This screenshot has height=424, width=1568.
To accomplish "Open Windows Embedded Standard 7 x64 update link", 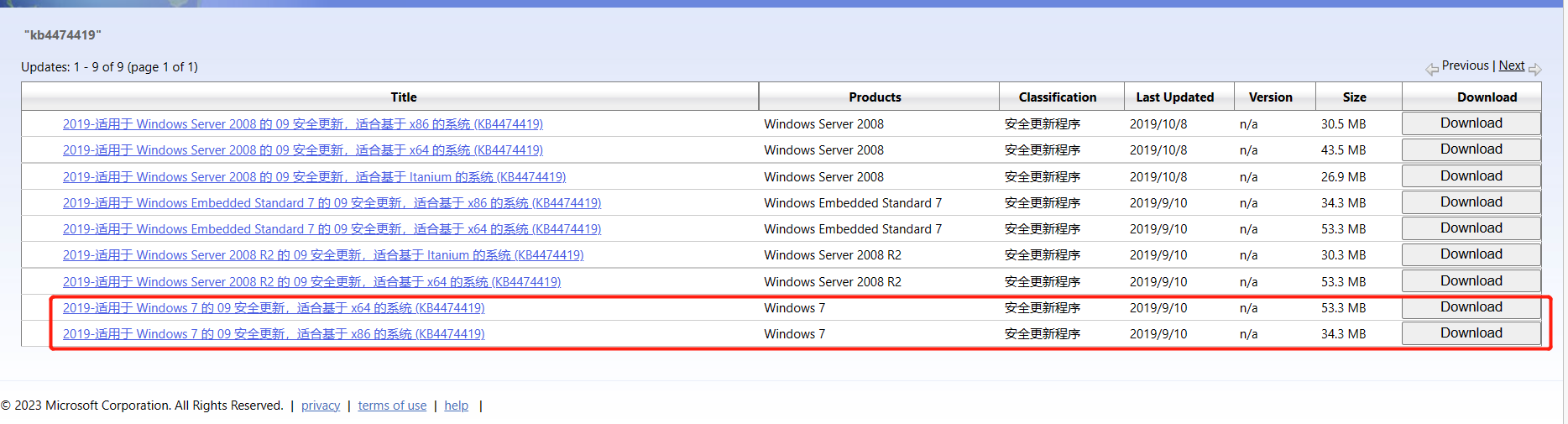I will pos(332,229).
